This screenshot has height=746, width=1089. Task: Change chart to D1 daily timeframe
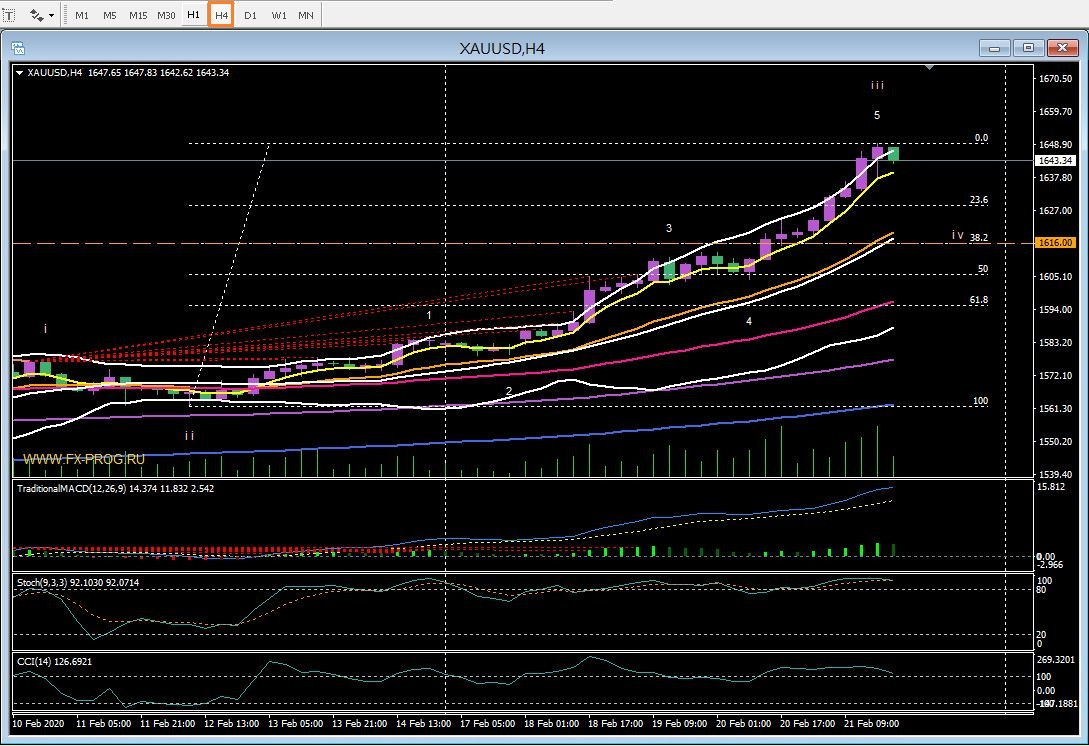click(x=250, y=16)
